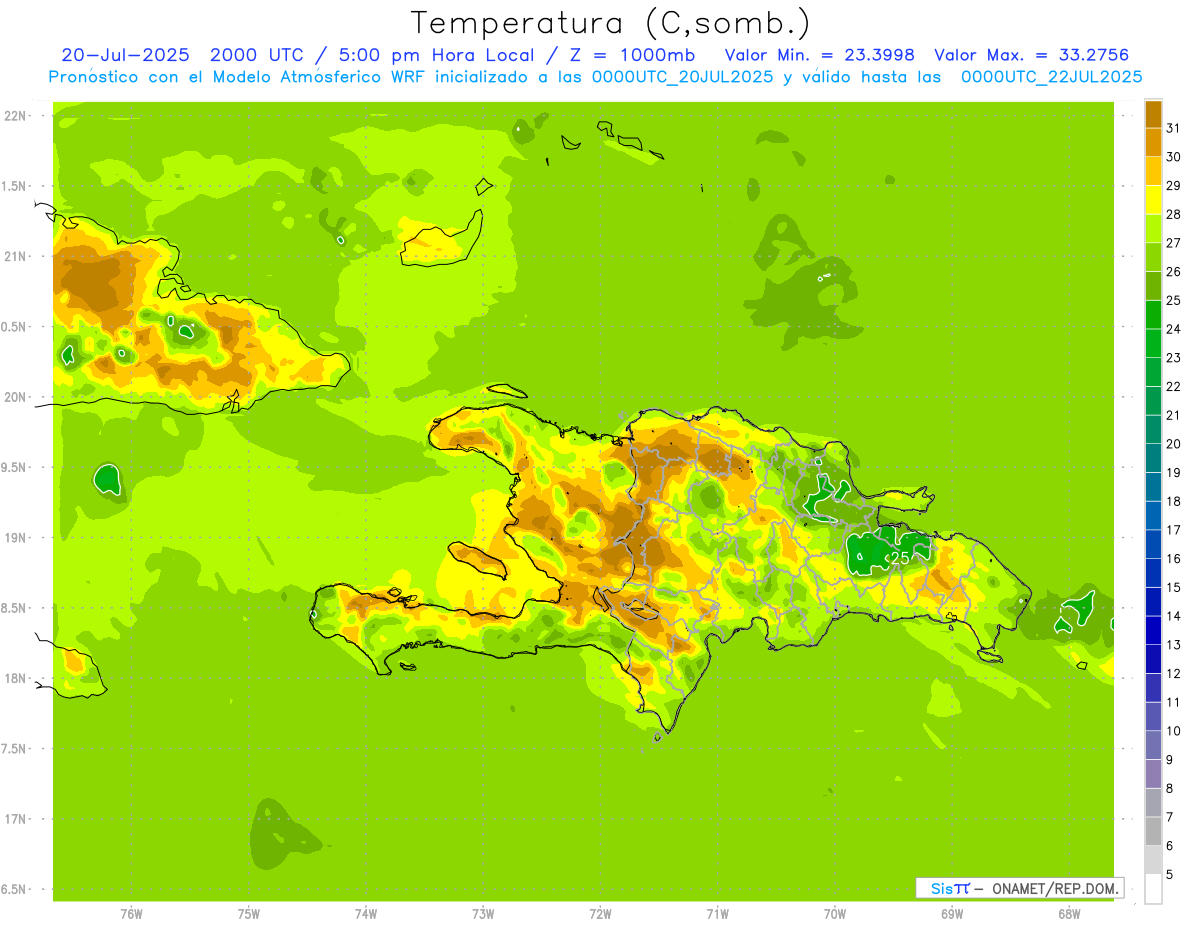The height and width of the screenshot is (927, 1200).
Task: Click the '18N' latitude axis label
Action: click(x=15, y=678)
